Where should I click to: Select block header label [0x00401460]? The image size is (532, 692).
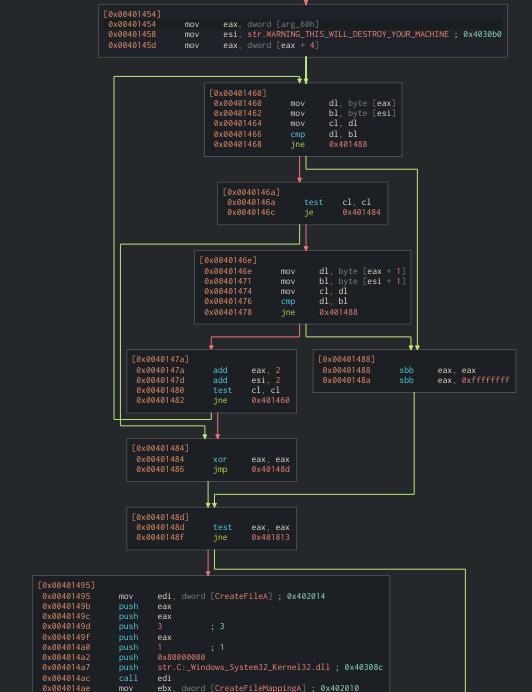tap(238, 93)
